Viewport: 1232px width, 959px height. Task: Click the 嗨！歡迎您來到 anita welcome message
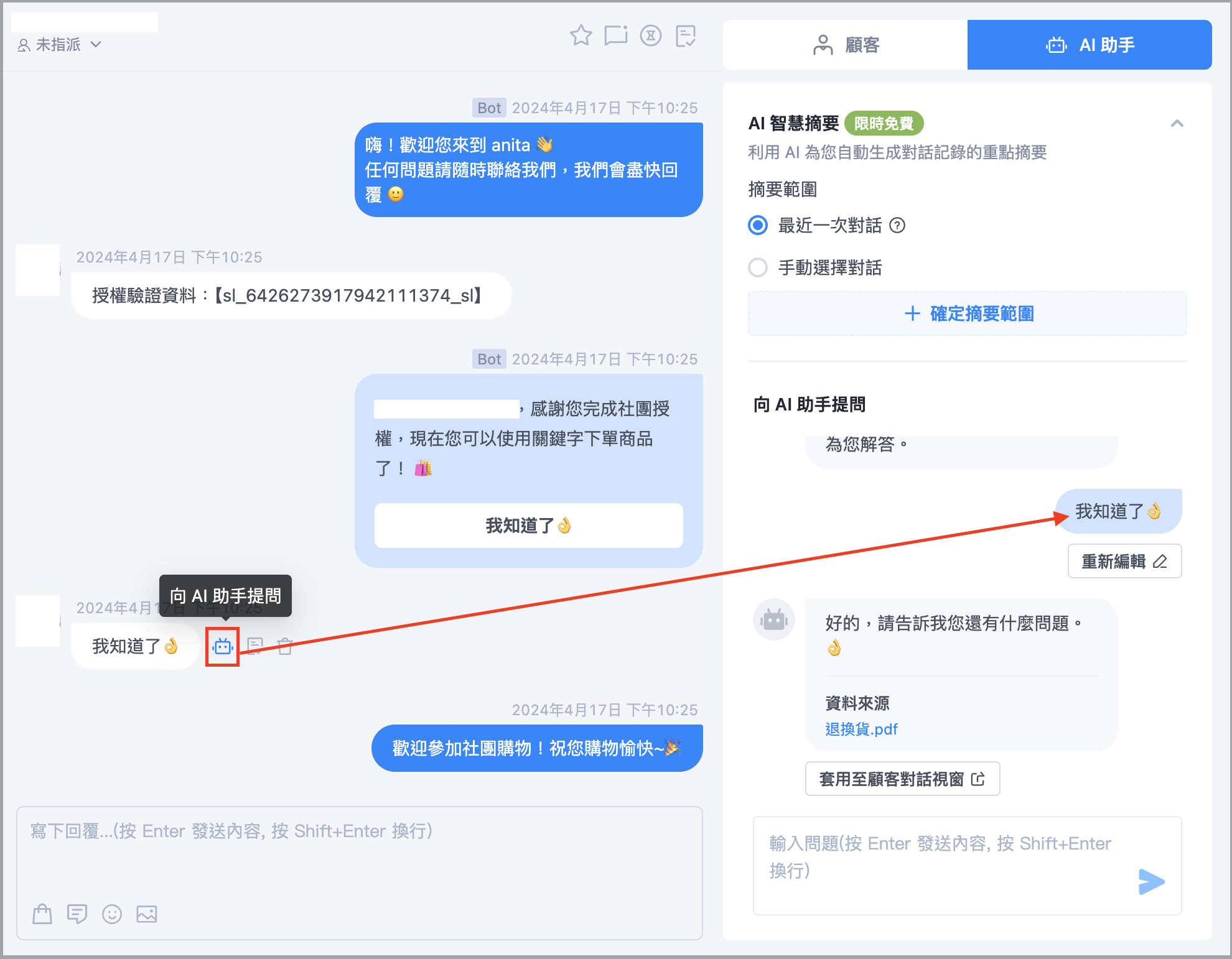[x=528, y=170]
